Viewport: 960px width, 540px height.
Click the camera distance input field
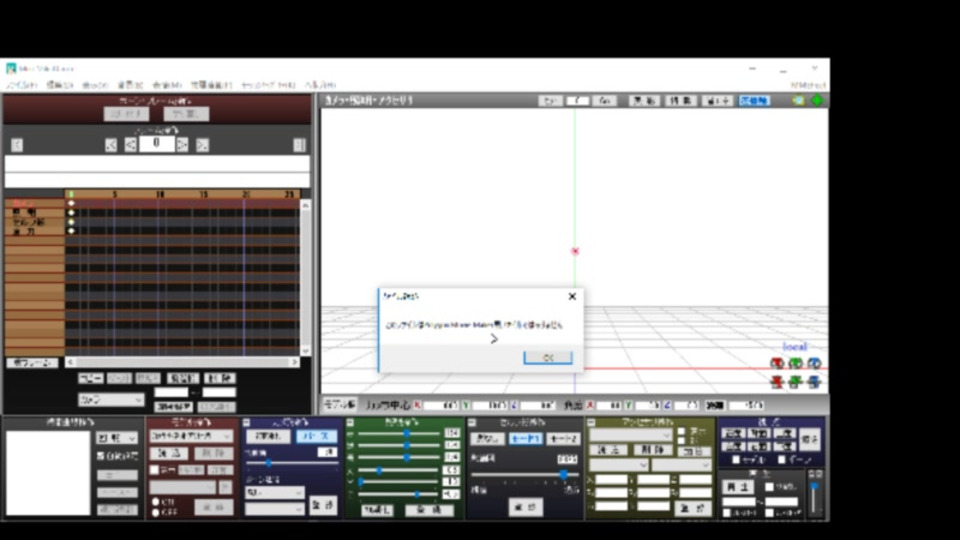(746, 405)
